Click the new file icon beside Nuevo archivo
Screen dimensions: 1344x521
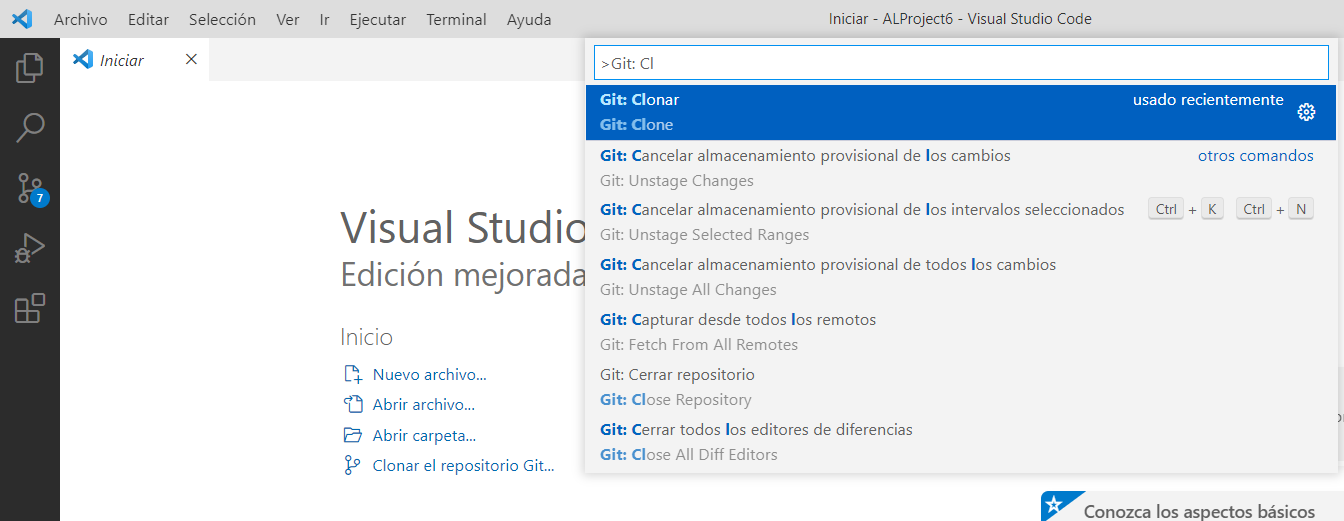352,375
